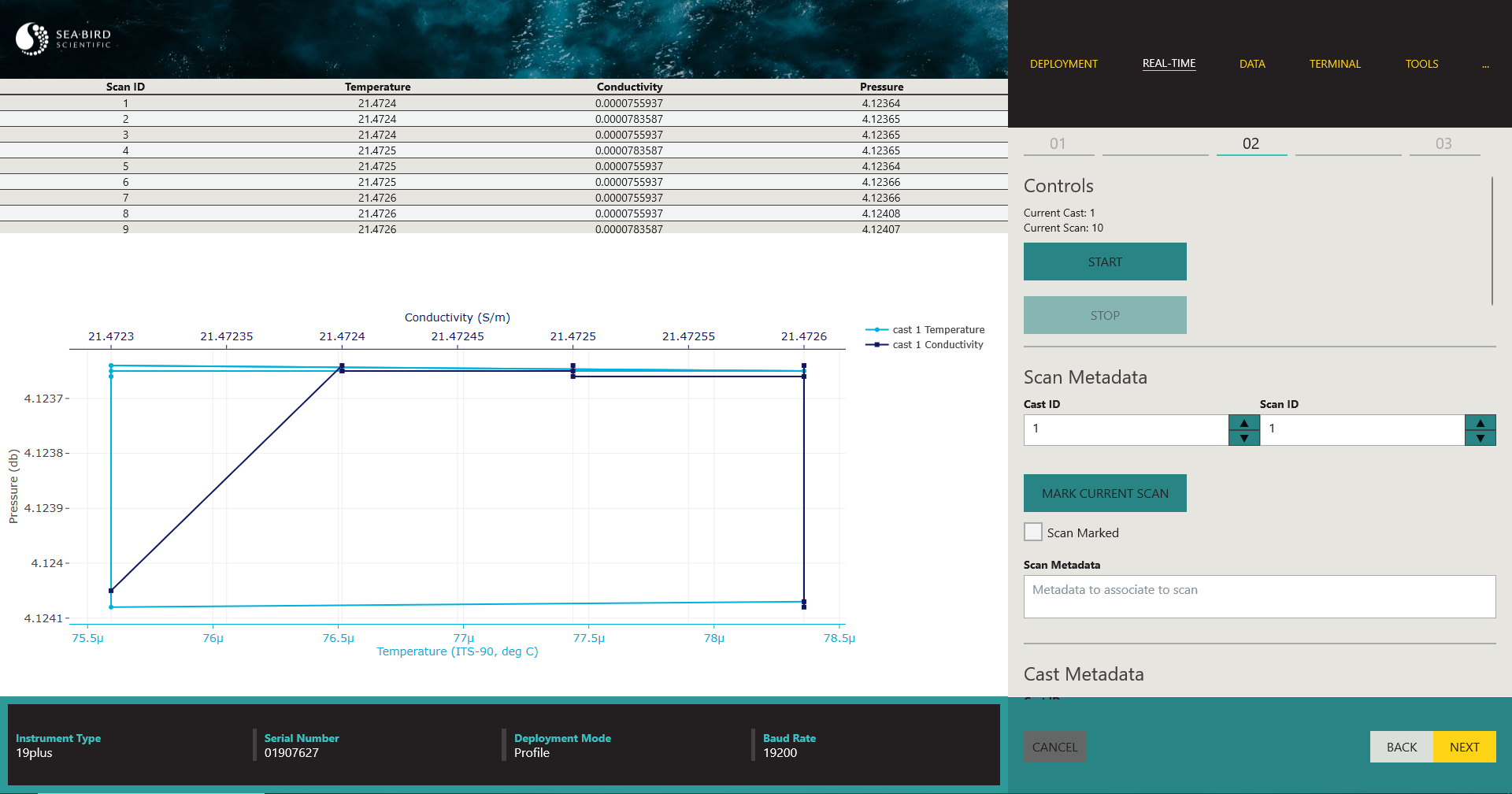Click the NEXT button
Viewport: 1512px width, 794px height.
point(1464,747)
